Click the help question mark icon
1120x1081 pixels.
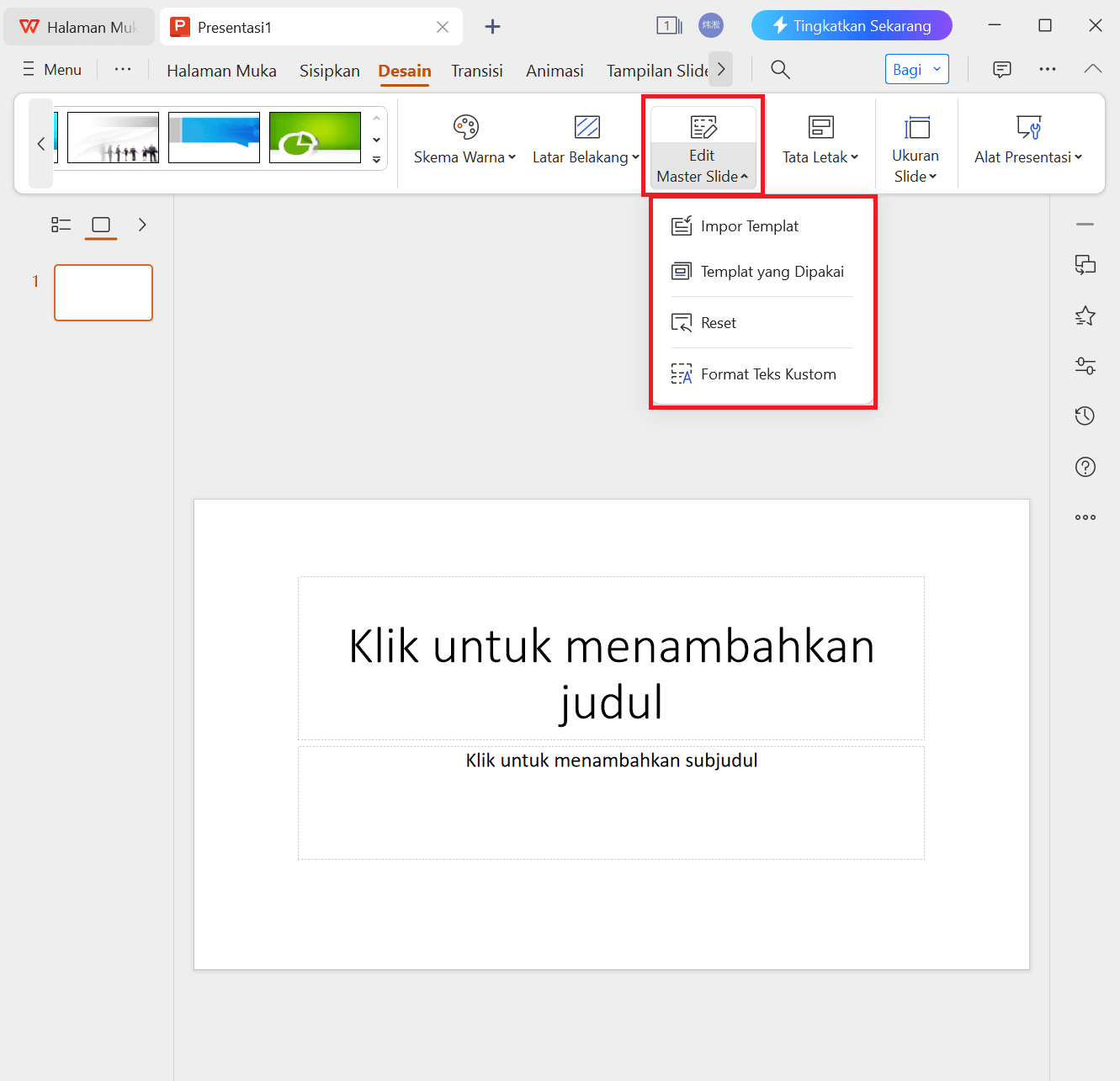click(x=1085, y=466)
